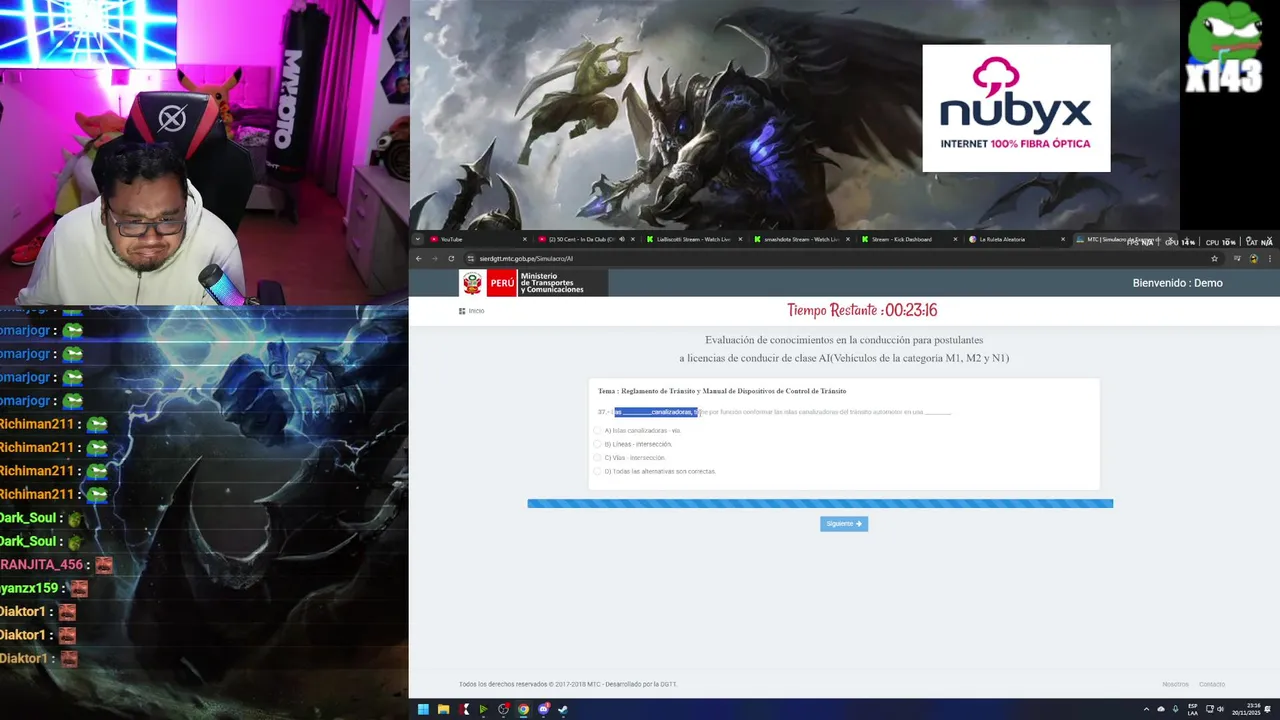Image resolution: width=1280 pixels, height=720 pixels.
Task: Open the OBS Studio taskbar icon
Action: click(x=503, y=709)
